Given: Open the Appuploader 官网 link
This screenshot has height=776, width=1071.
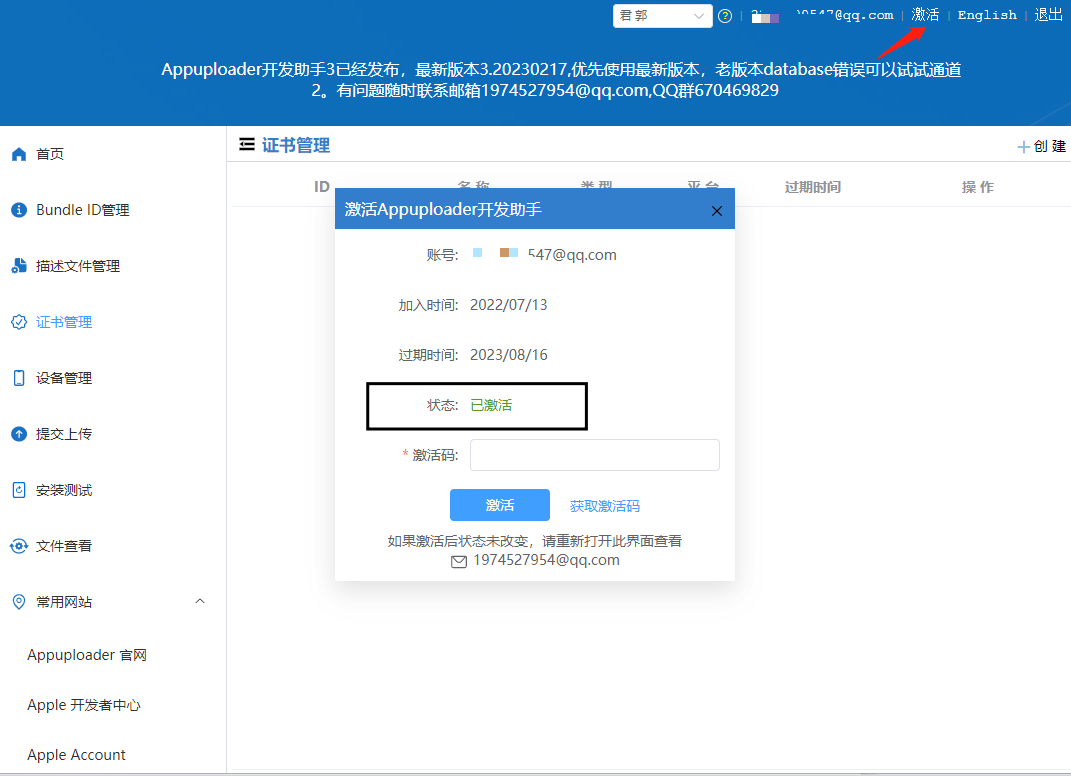Looking at the screenshot, I should (x=87, y=656).
